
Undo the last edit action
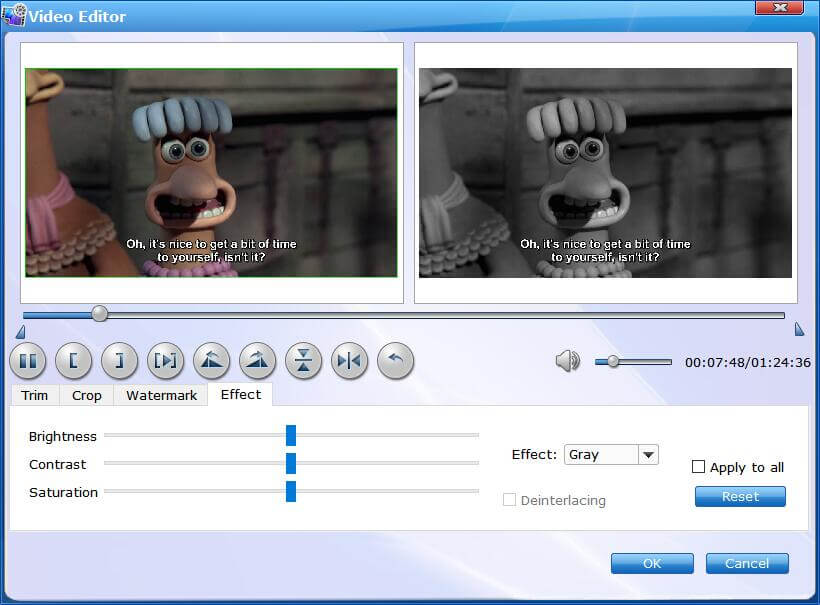(394, 360)
